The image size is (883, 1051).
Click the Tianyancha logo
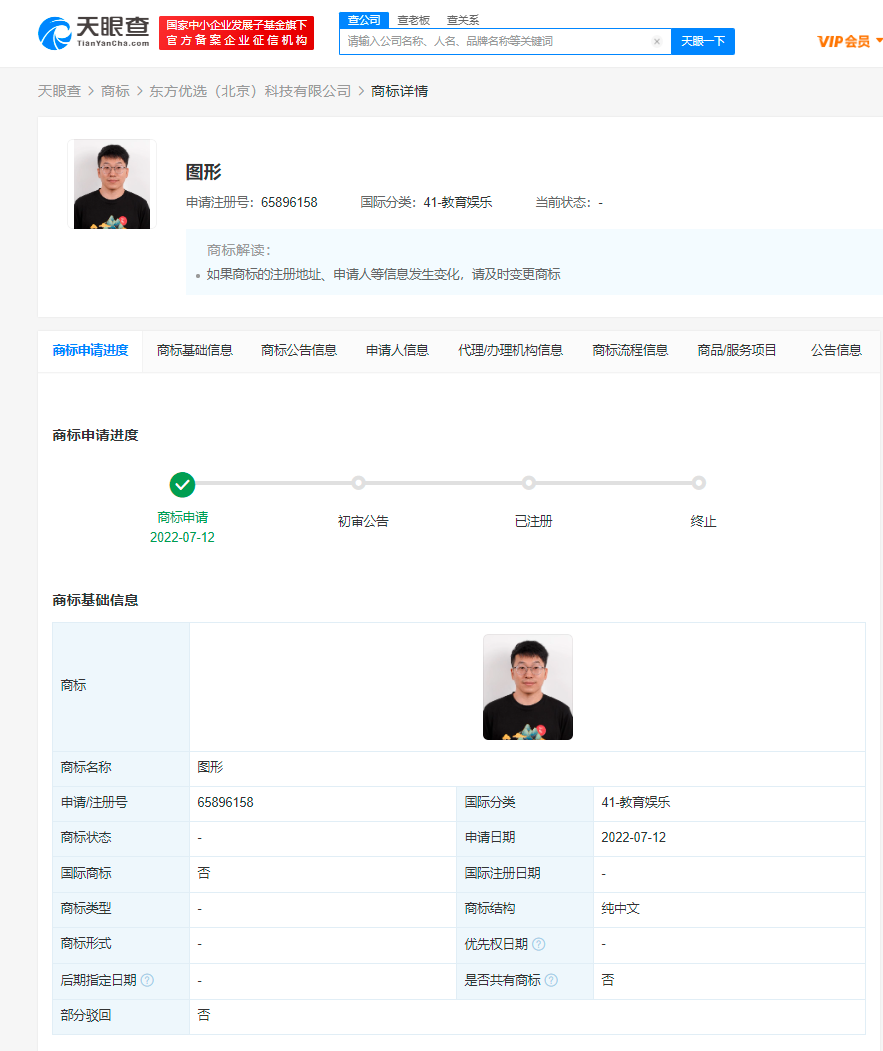[x=93, y=32]
